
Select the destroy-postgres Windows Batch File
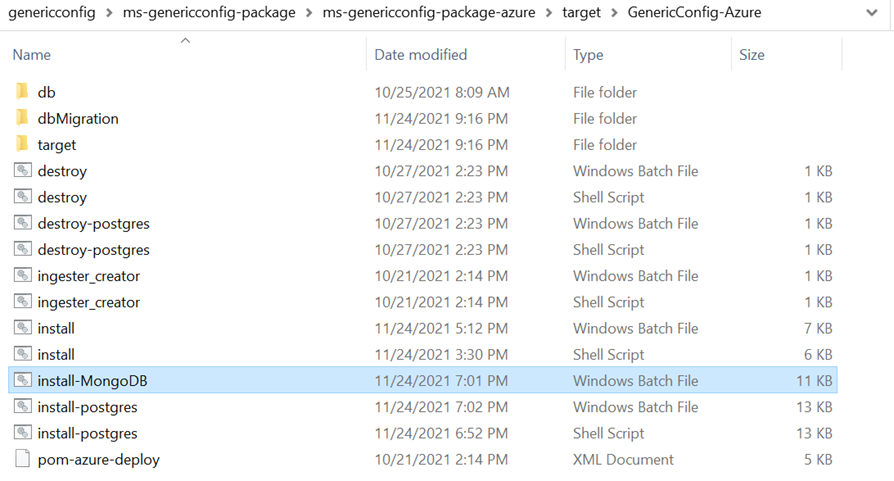click(x=93, y=224)
